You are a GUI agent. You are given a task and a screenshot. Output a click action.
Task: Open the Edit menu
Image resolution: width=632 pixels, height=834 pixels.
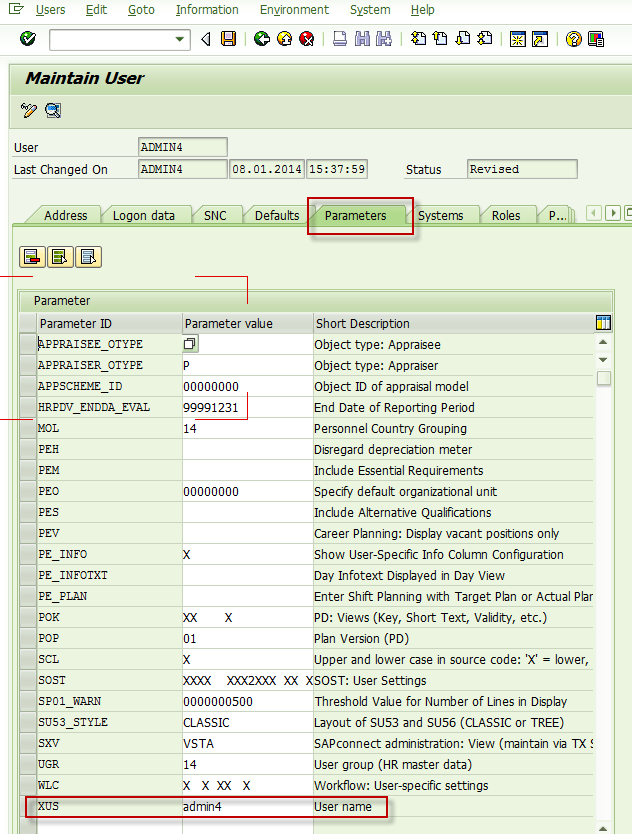click(x=96, y=10)
